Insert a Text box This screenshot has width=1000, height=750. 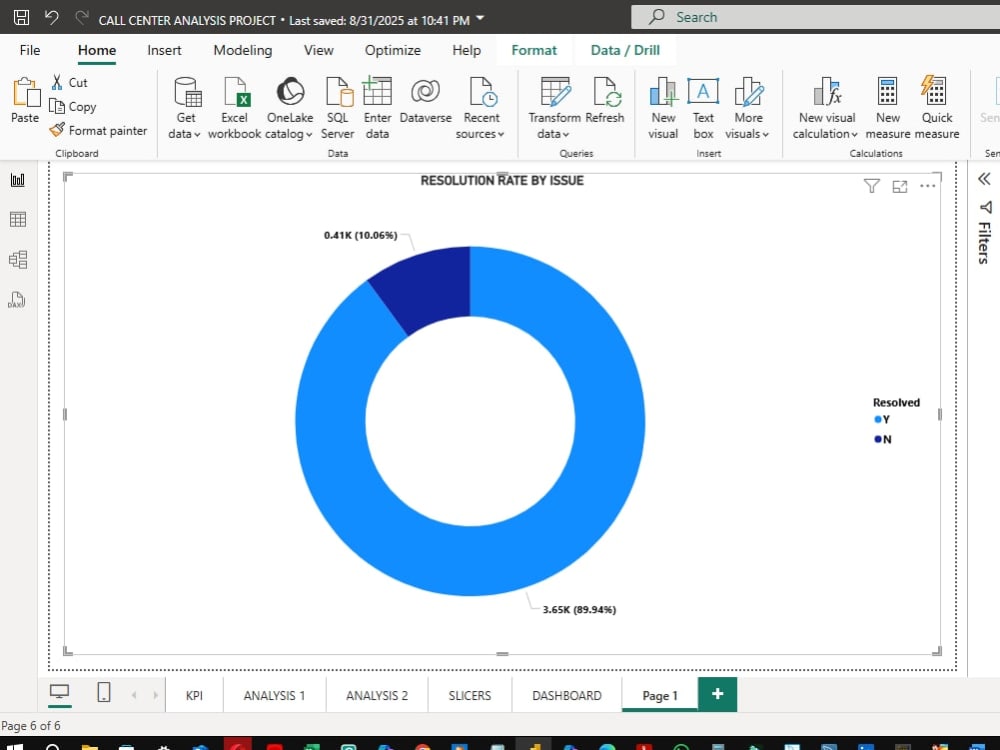[x=703, y=108]
